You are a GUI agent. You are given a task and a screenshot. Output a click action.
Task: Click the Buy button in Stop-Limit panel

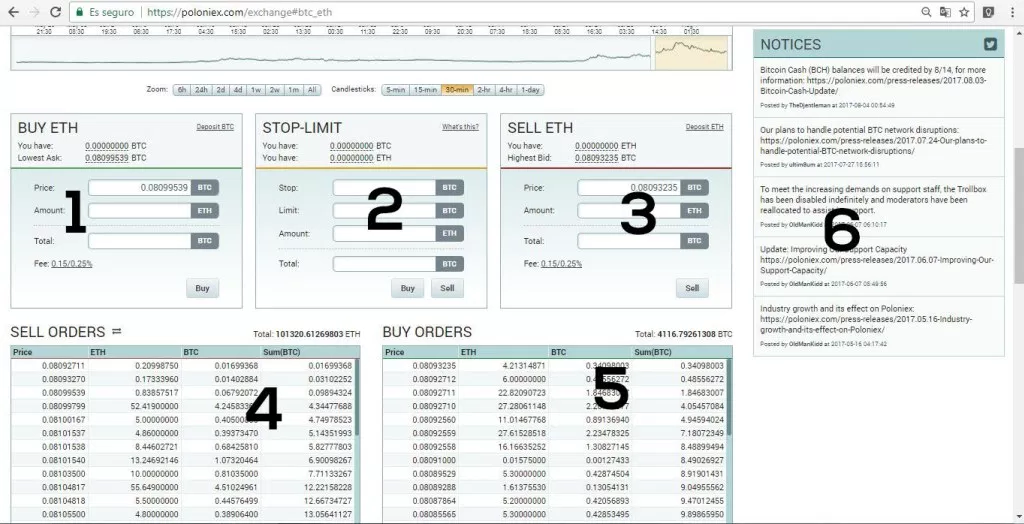pos(408,288)
